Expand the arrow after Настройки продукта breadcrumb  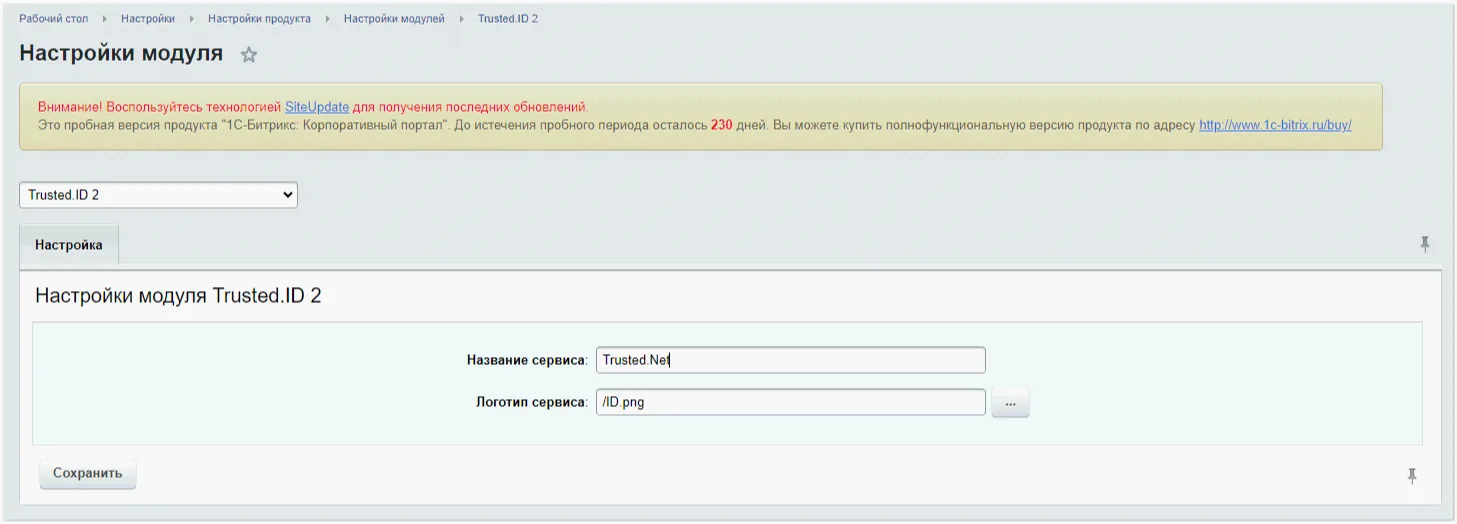click(x=328, y=19)
